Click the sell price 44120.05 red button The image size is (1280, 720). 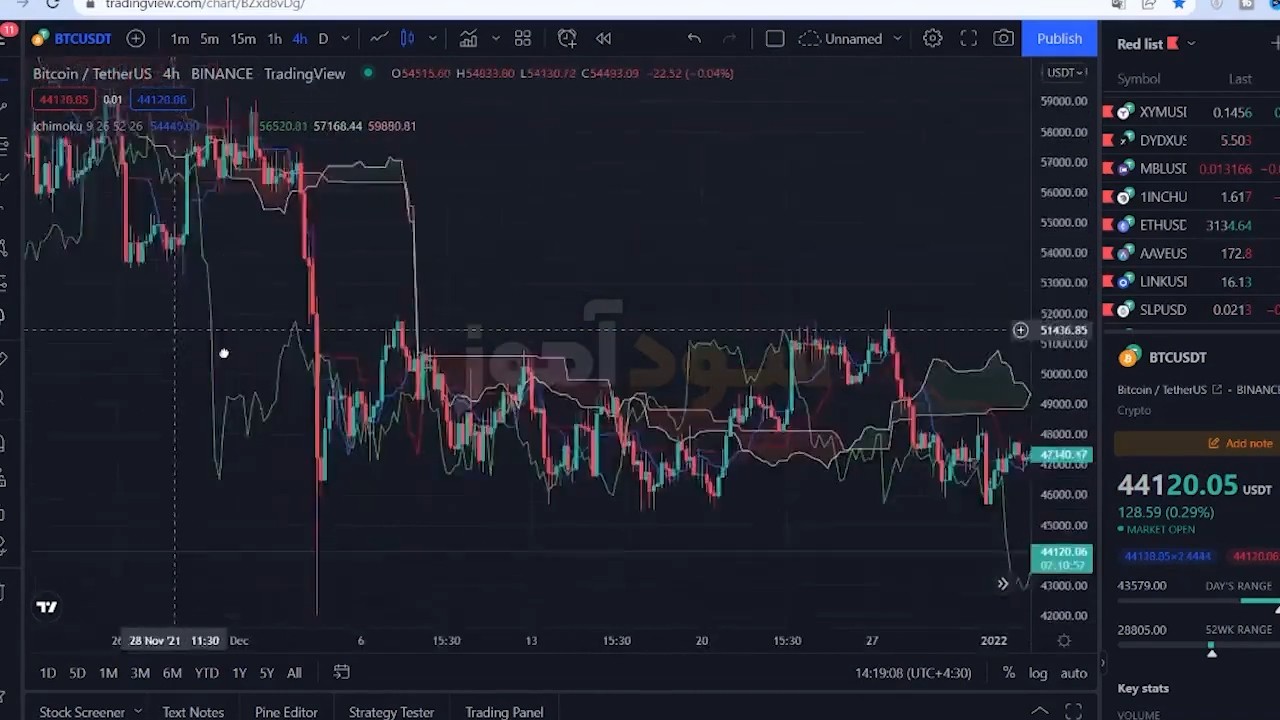64,99
